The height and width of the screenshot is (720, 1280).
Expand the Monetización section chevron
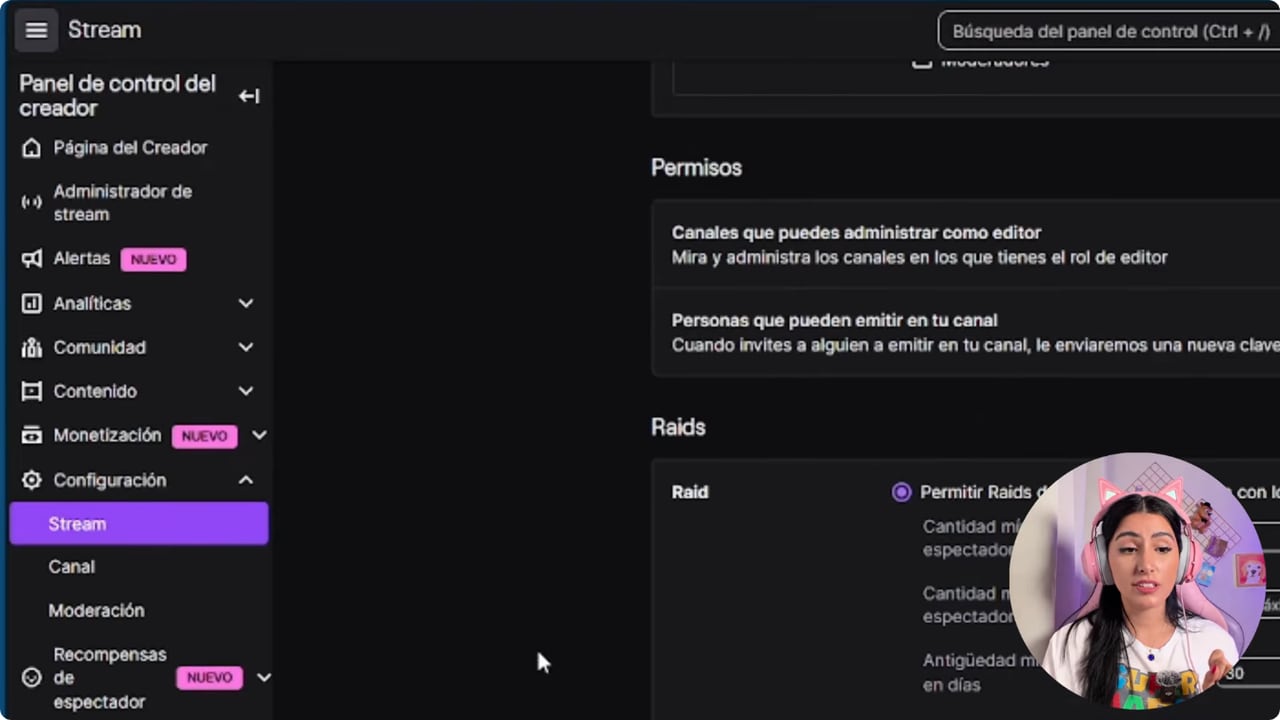click(259, 435)
